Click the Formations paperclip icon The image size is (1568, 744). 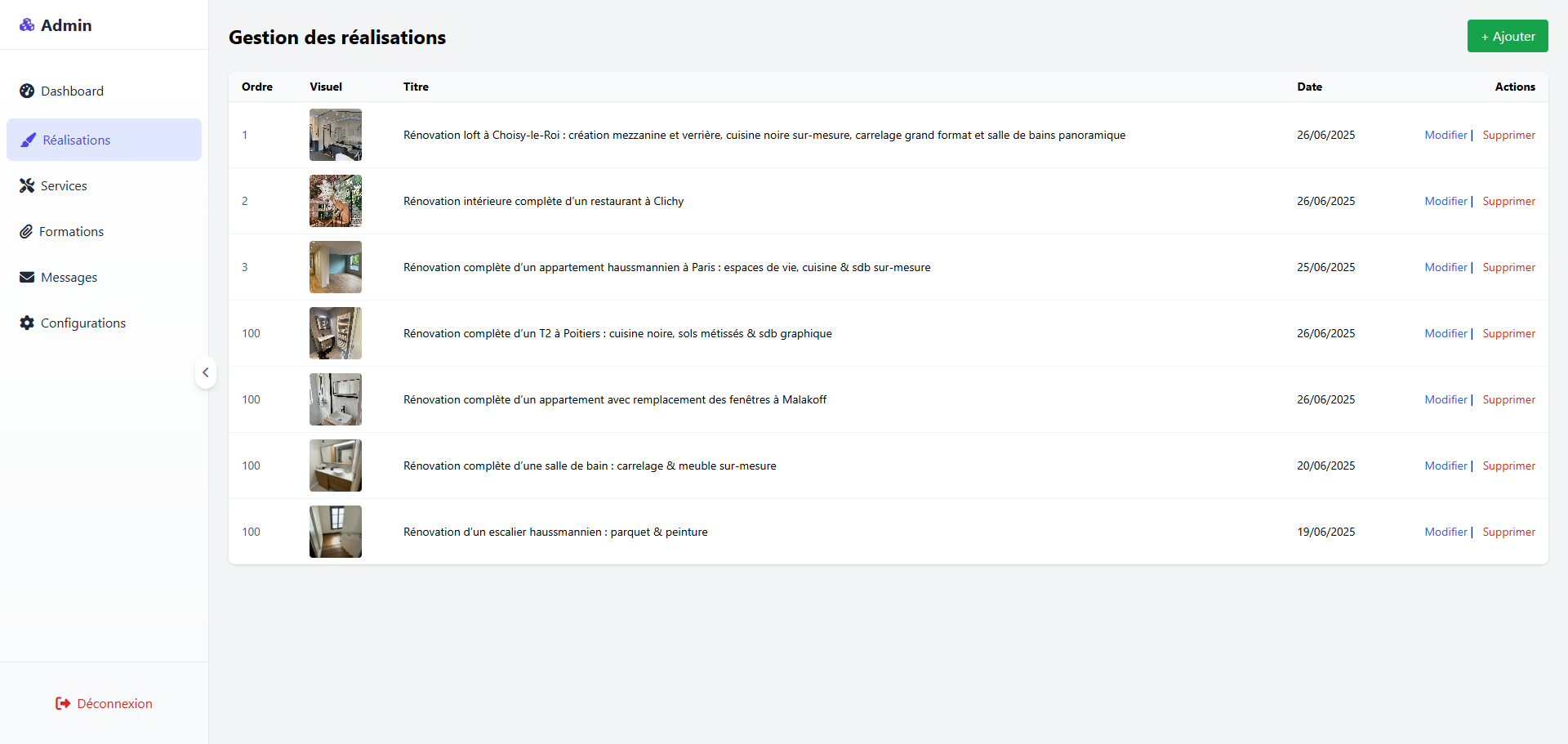pyautogui.click(x=26, y=232)
